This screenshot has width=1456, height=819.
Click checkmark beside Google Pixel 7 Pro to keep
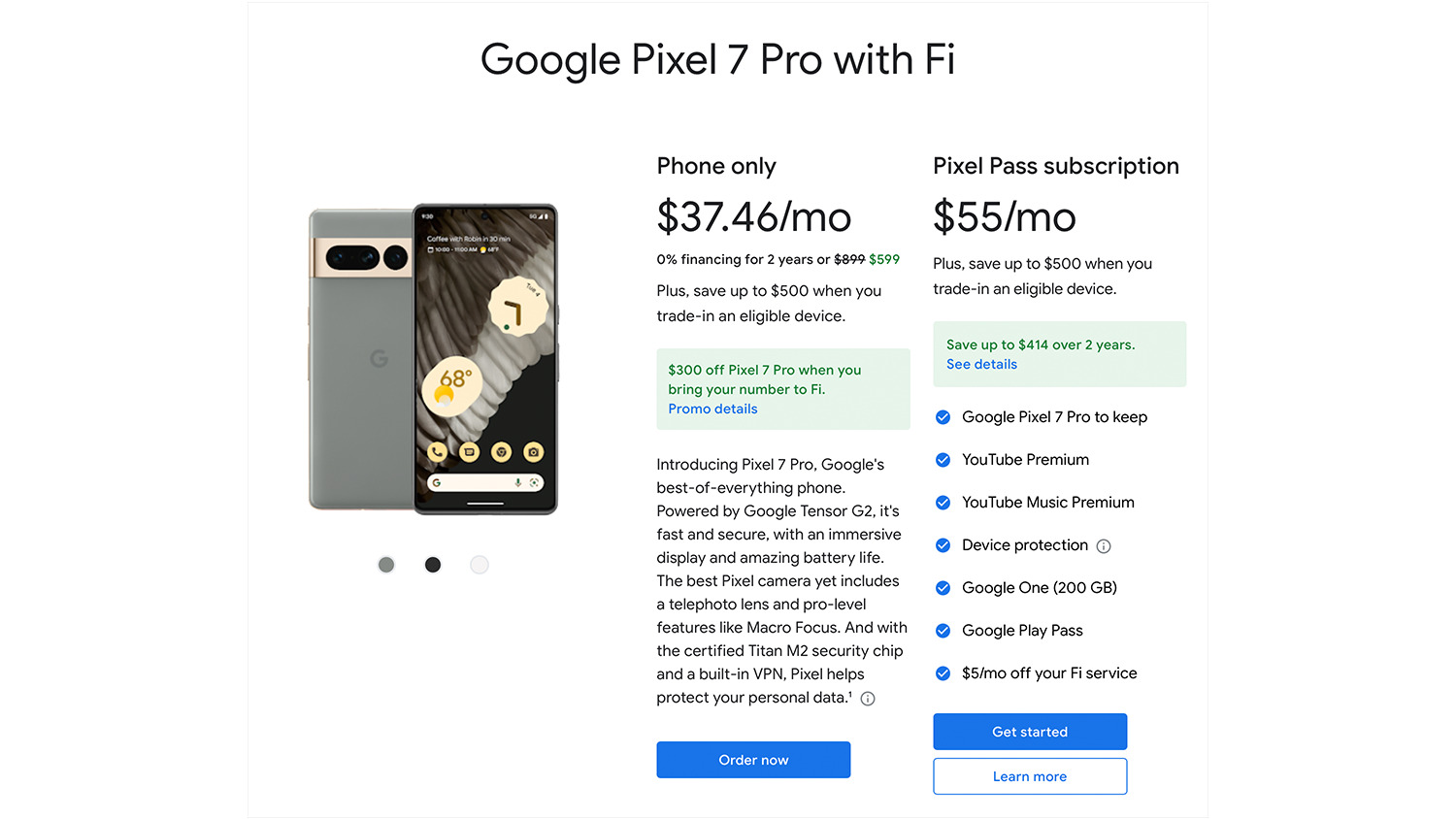943,417
